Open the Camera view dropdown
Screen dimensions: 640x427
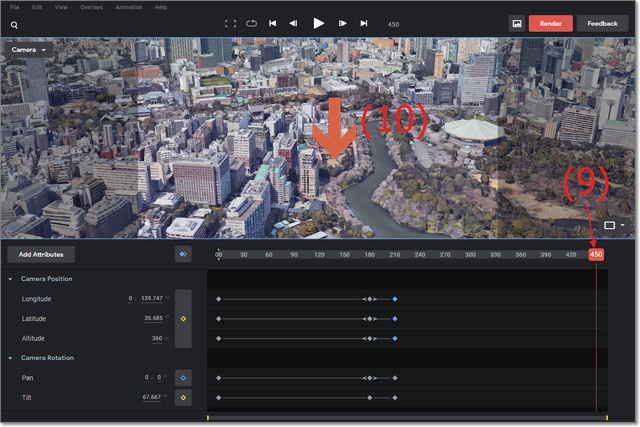(x=30, y=48)
